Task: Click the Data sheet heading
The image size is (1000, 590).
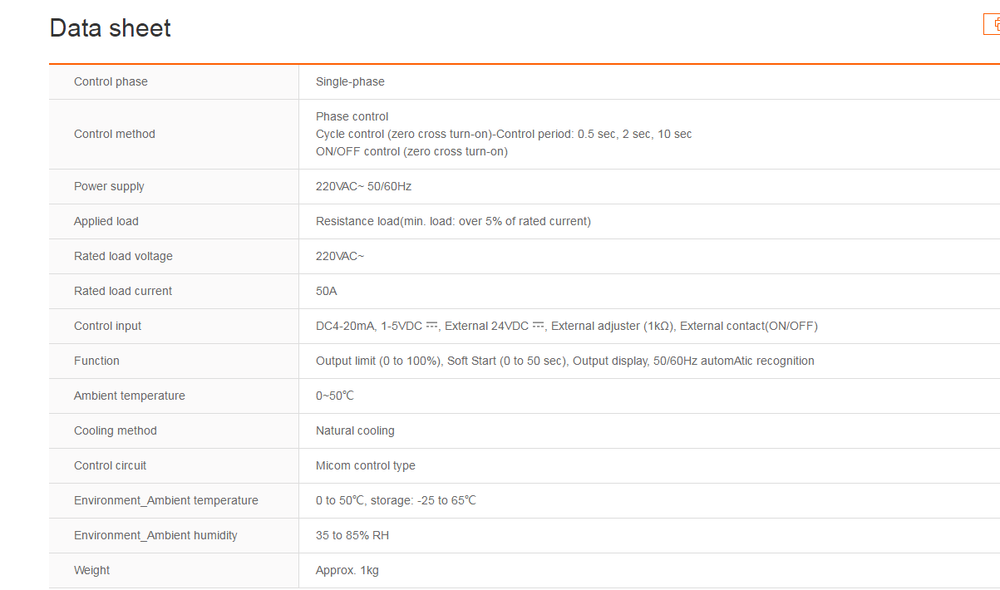Action: (x=110, y=28)
